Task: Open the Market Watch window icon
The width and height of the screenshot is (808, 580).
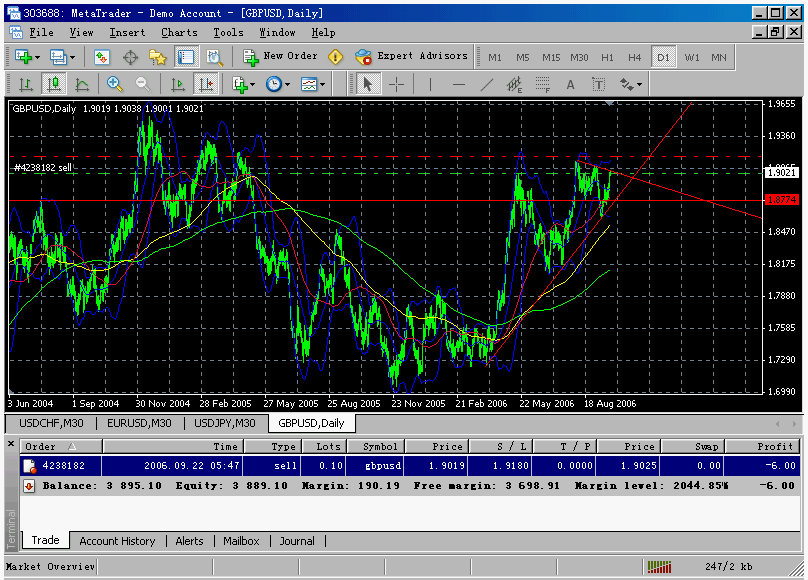Action: pos(101,57)
